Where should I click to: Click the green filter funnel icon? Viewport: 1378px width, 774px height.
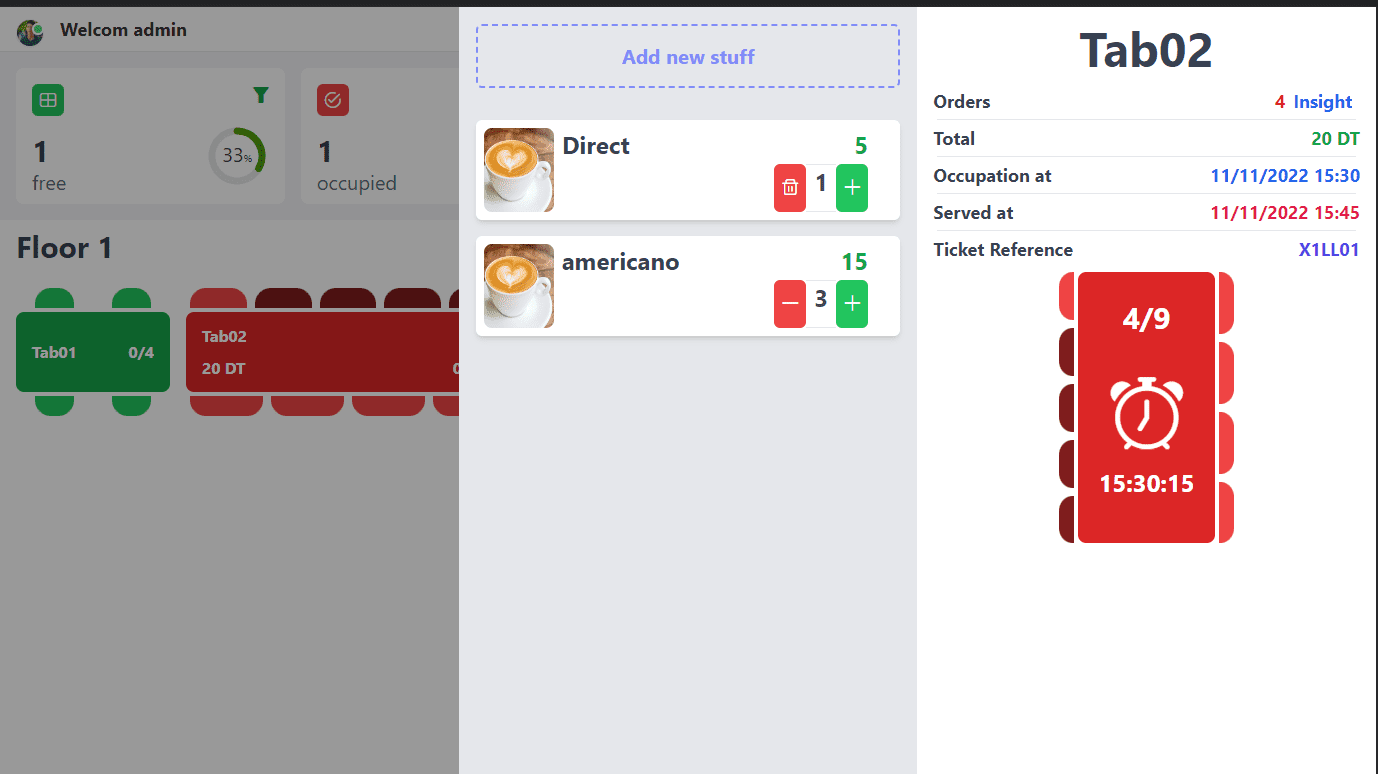[261, 95]
